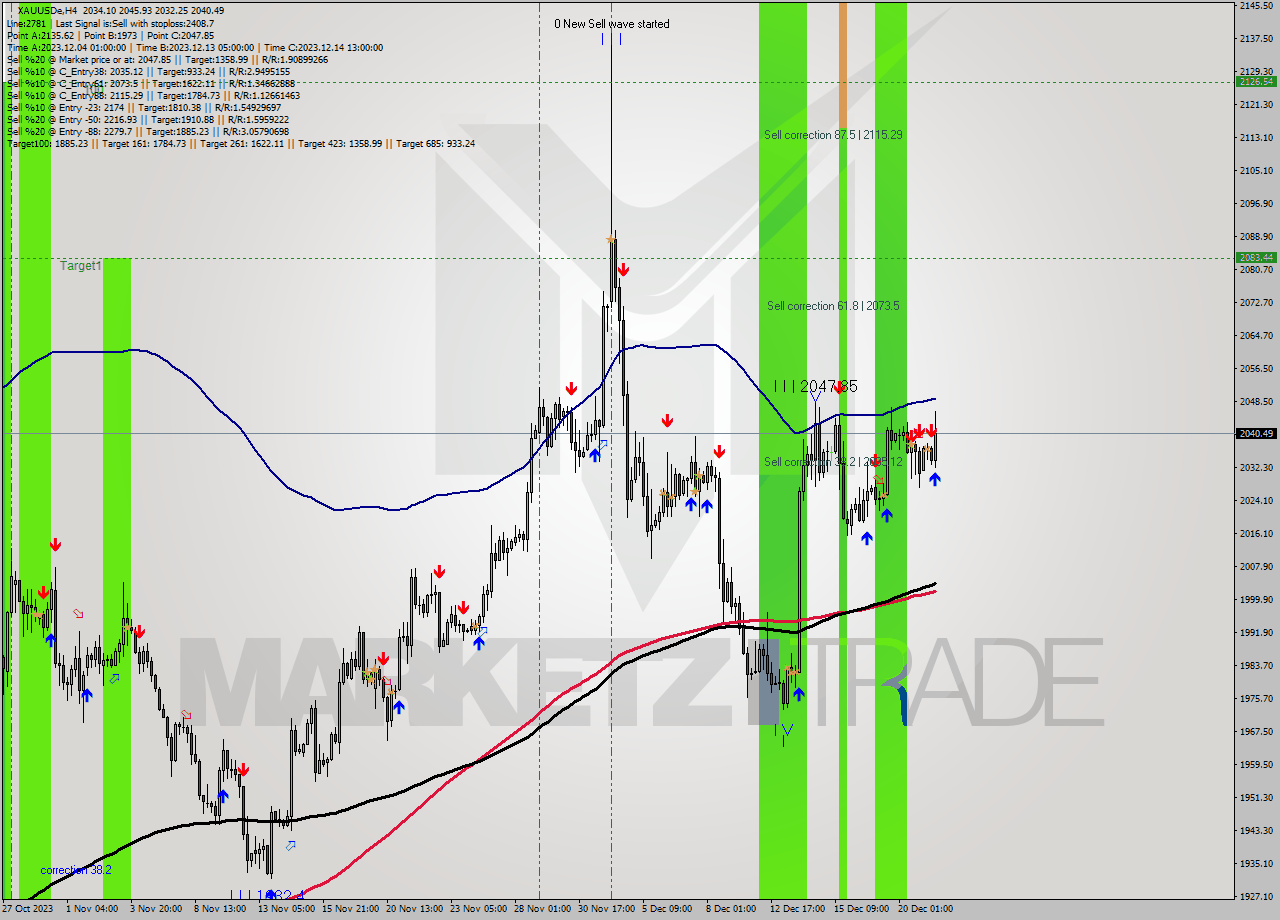Click the '27 Oct 2023' date label
Image resolution: width=1280 pixels, height=920 pixels.
[27, 909]
